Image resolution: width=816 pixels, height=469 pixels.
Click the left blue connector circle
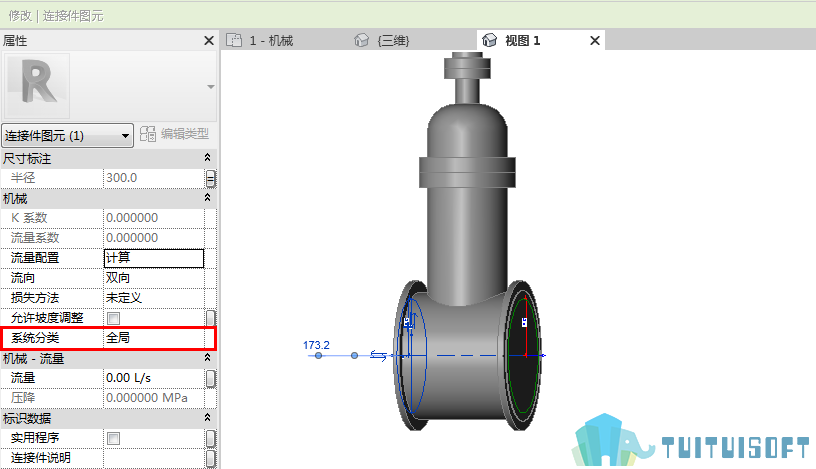(412, 356)
